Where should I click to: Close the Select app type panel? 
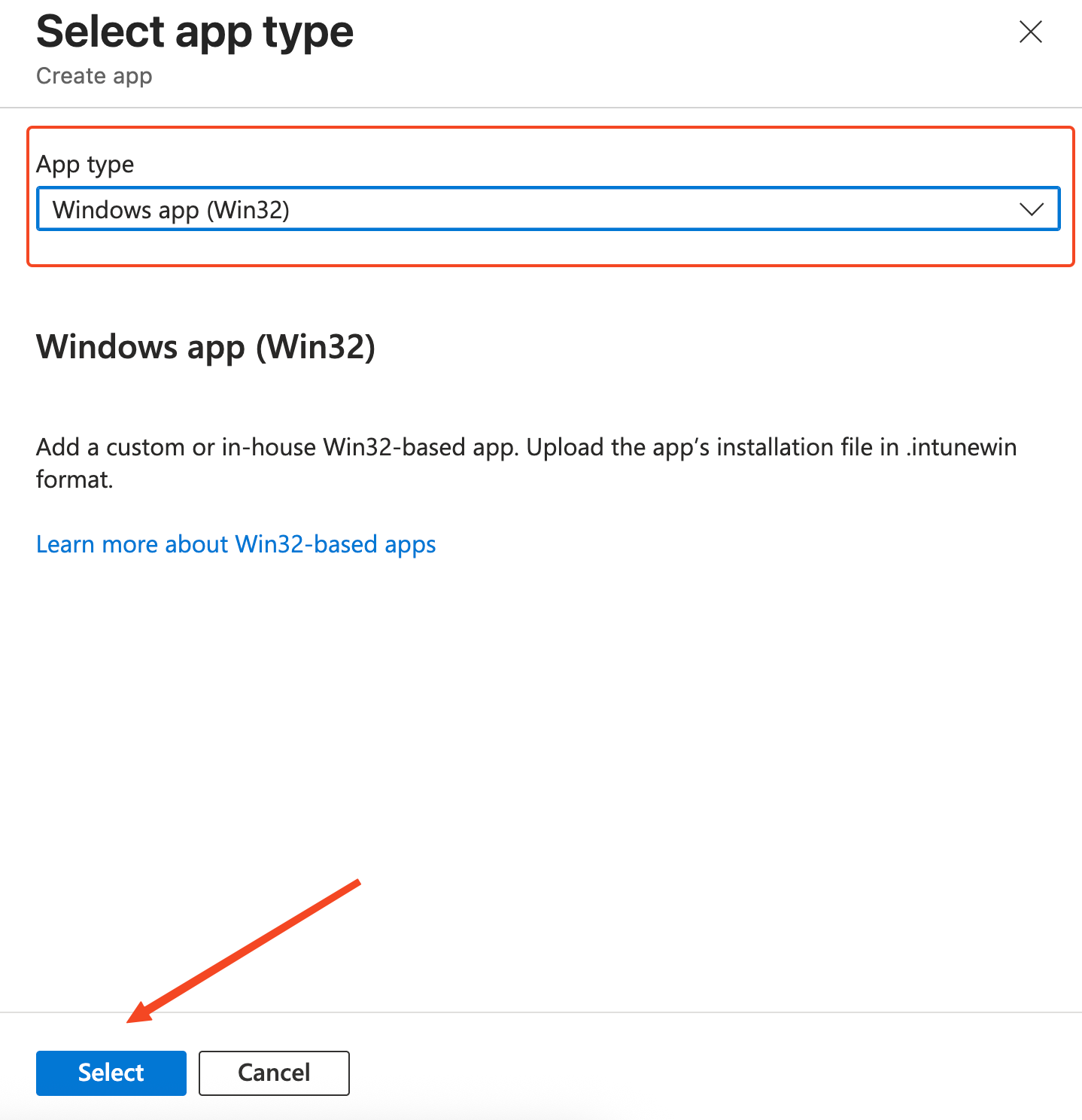pos(1030,32)
